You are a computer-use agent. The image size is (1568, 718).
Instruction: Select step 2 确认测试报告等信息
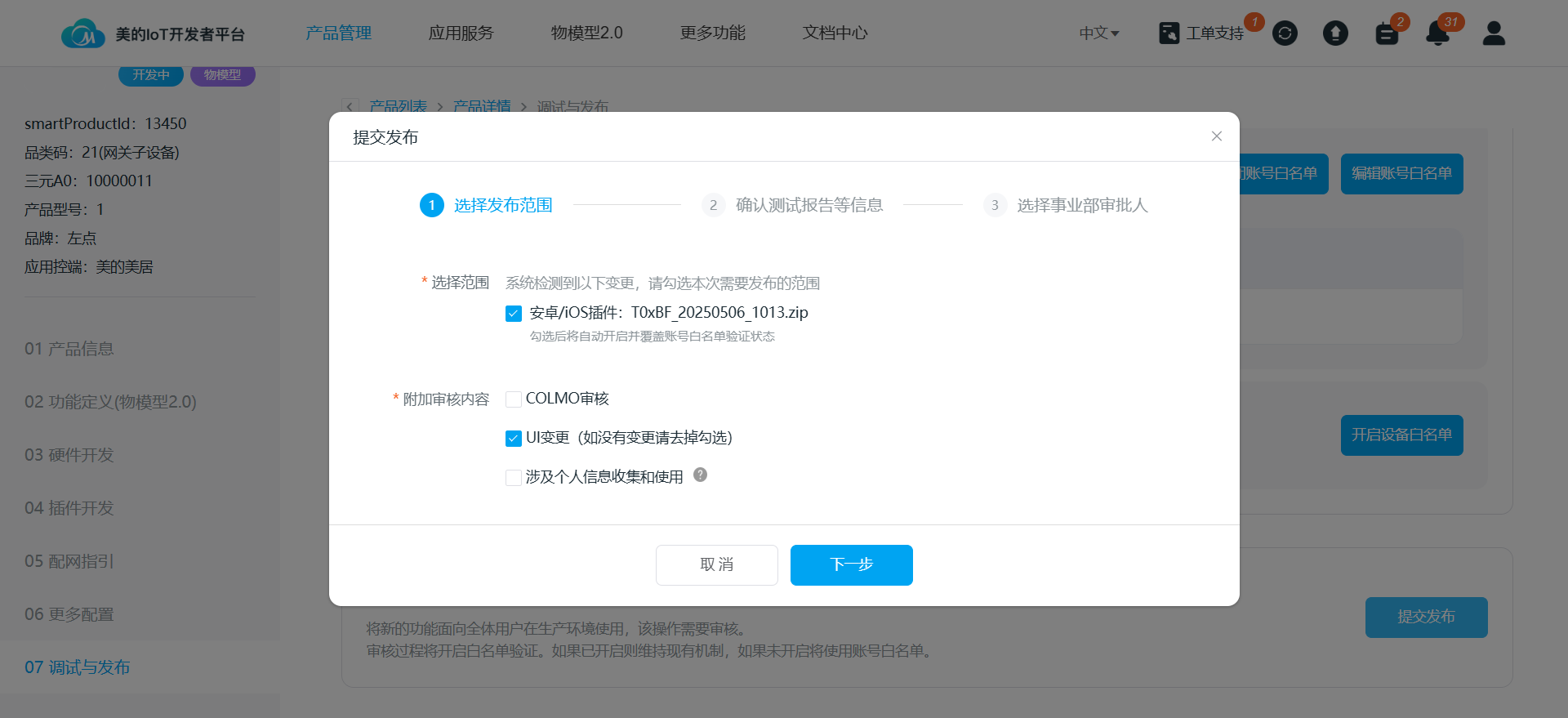pyautogui.click(x=792, y=205)
